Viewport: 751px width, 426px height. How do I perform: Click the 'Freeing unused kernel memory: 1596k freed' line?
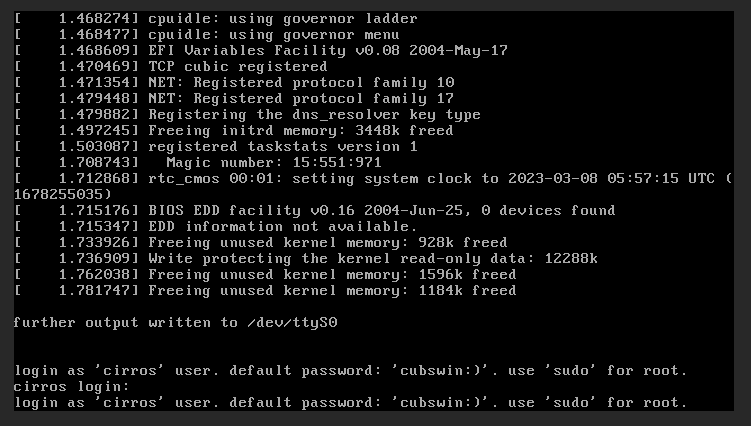tap(332, 274)
